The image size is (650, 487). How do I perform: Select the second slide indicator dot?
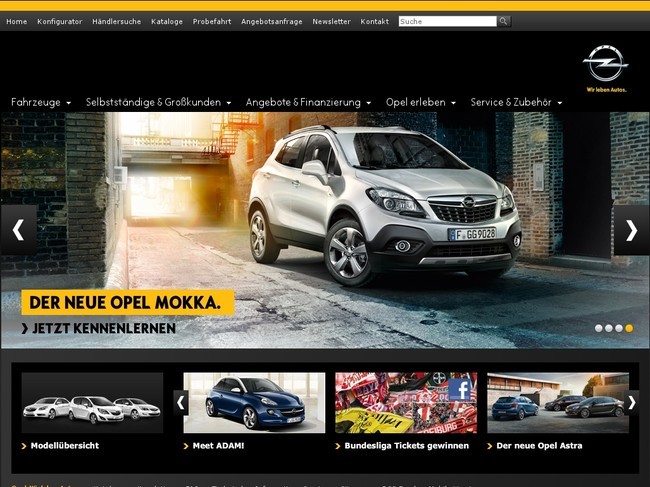[x=609, y=328]
